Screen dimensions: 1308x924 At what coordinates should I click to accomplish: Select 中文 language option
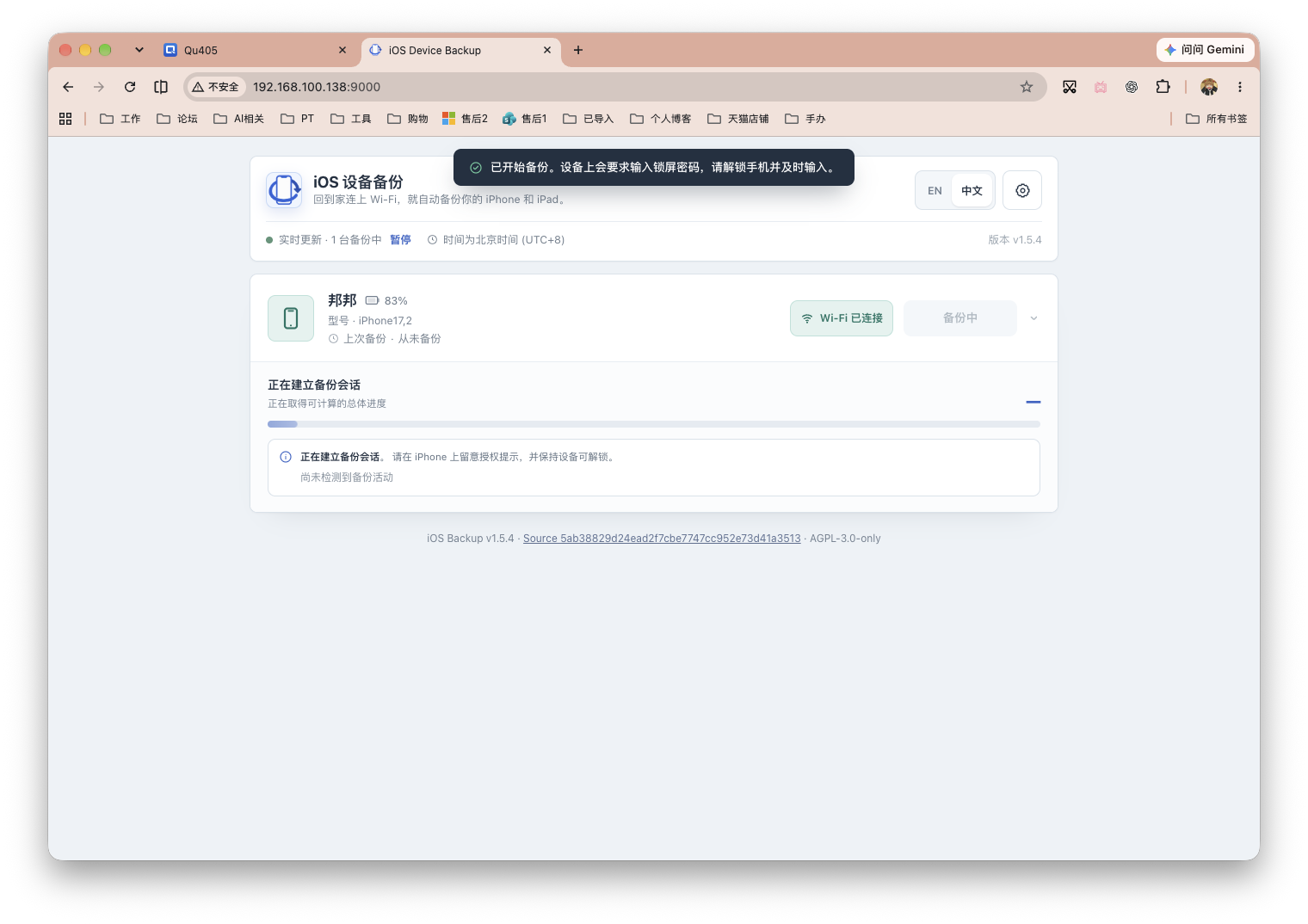(x=972, y=191)
